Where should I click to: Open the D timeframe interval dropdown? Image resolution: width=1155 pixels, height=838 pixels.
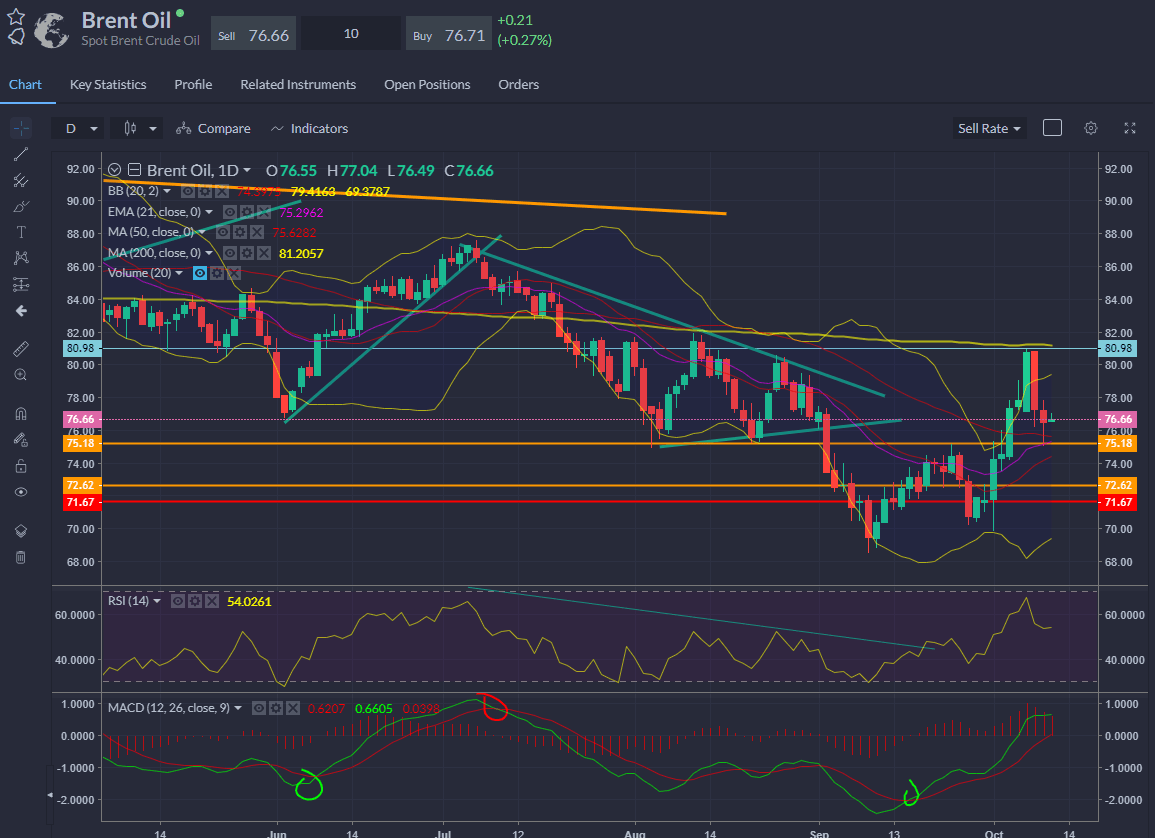pos(81,128)
